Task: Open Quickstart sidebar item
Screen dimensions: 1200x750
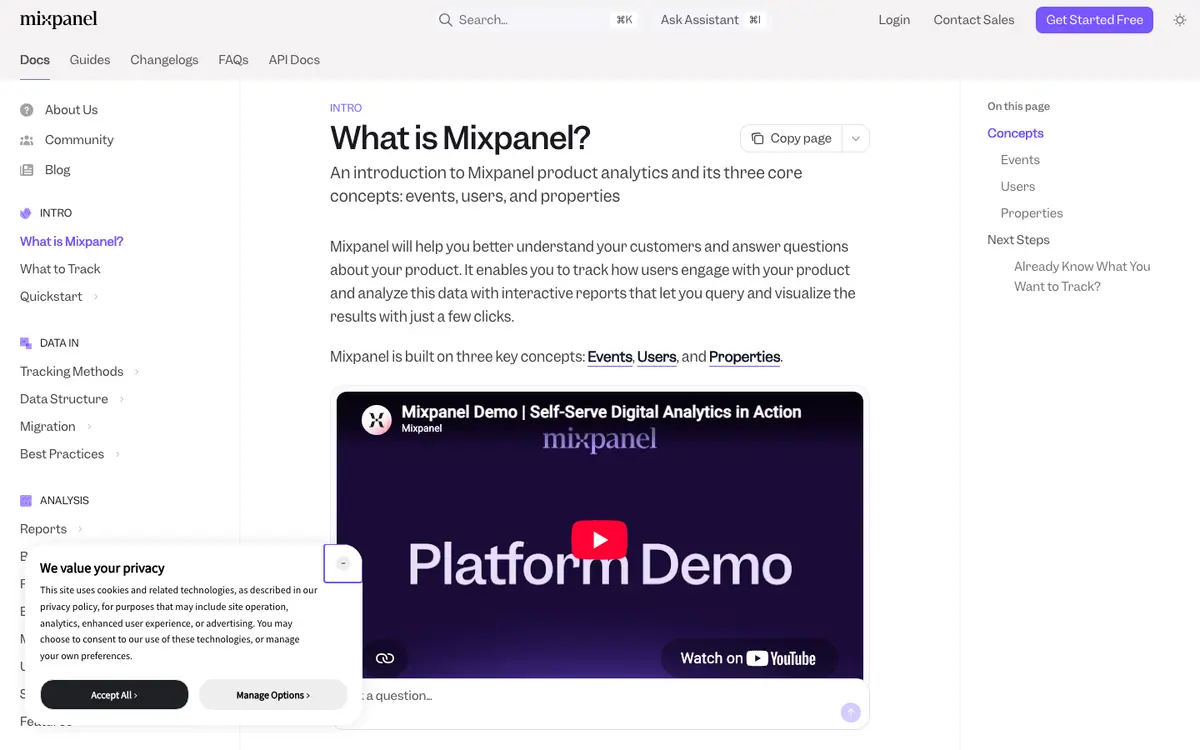Action: point(51,296)
